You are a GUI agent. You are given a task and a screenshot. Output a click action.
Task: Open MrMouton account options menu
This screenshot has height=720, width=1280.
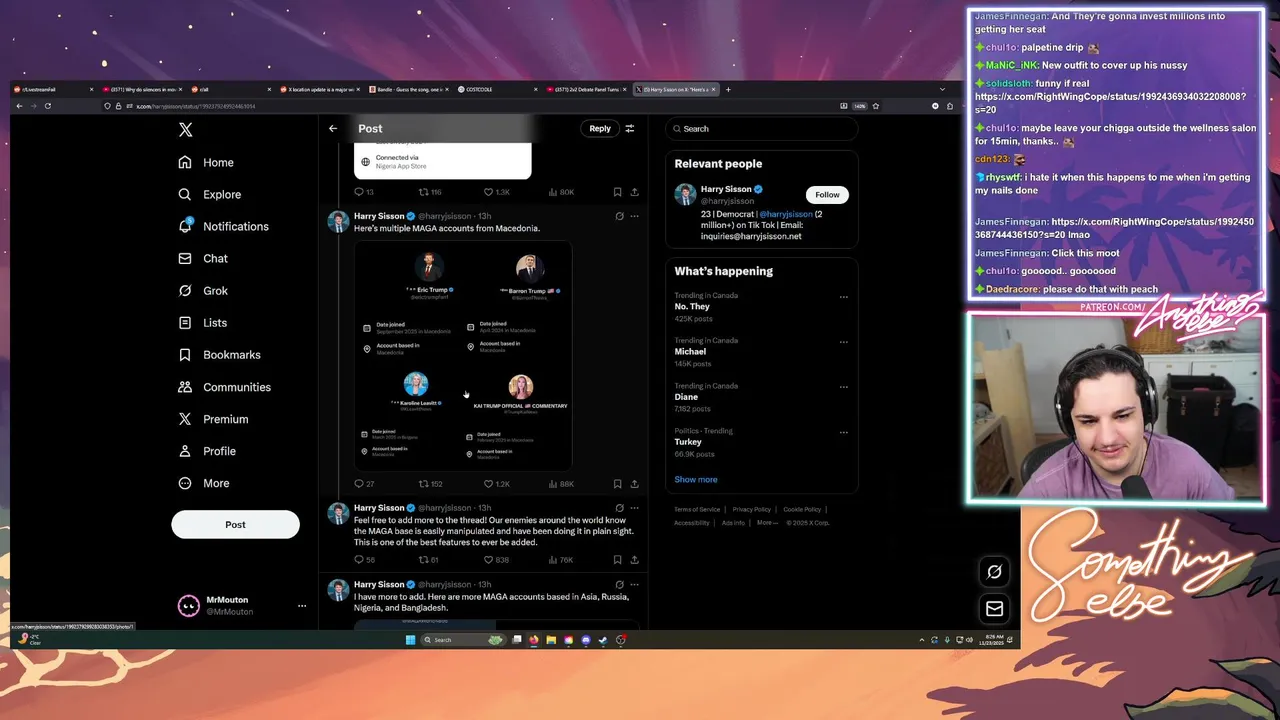click(x=301, y=605)
